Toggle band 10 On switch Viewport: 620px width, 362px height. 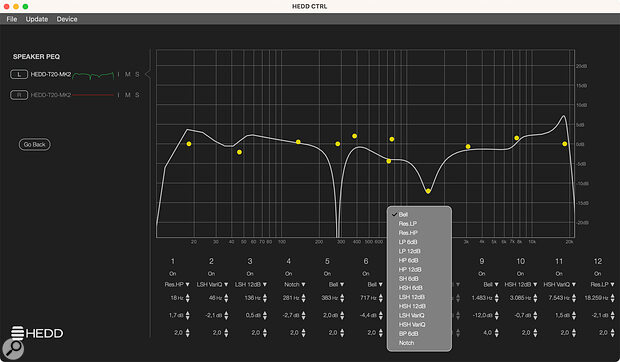pos(520,273)
